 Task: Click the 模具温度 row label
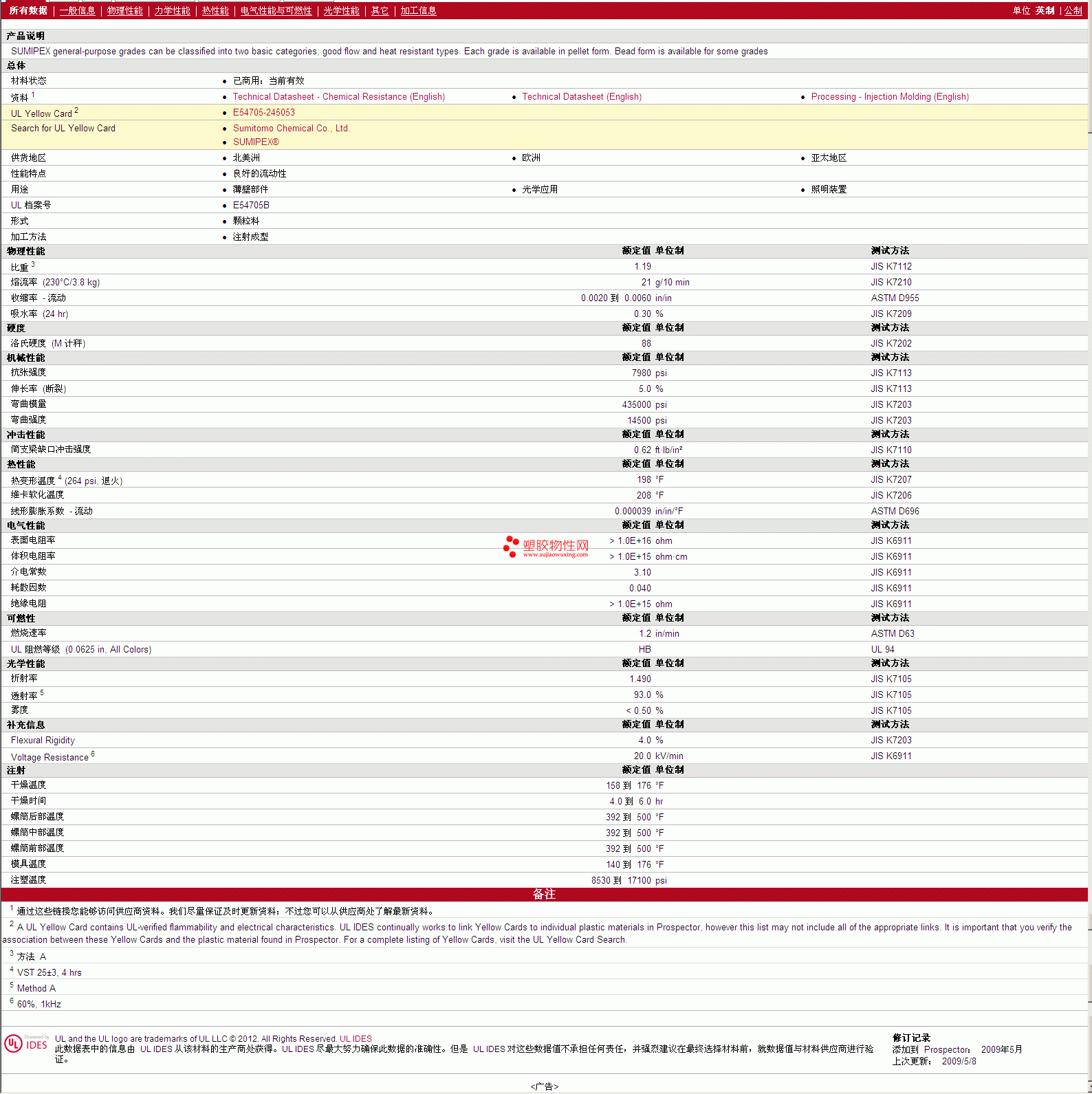click(28, 864)
